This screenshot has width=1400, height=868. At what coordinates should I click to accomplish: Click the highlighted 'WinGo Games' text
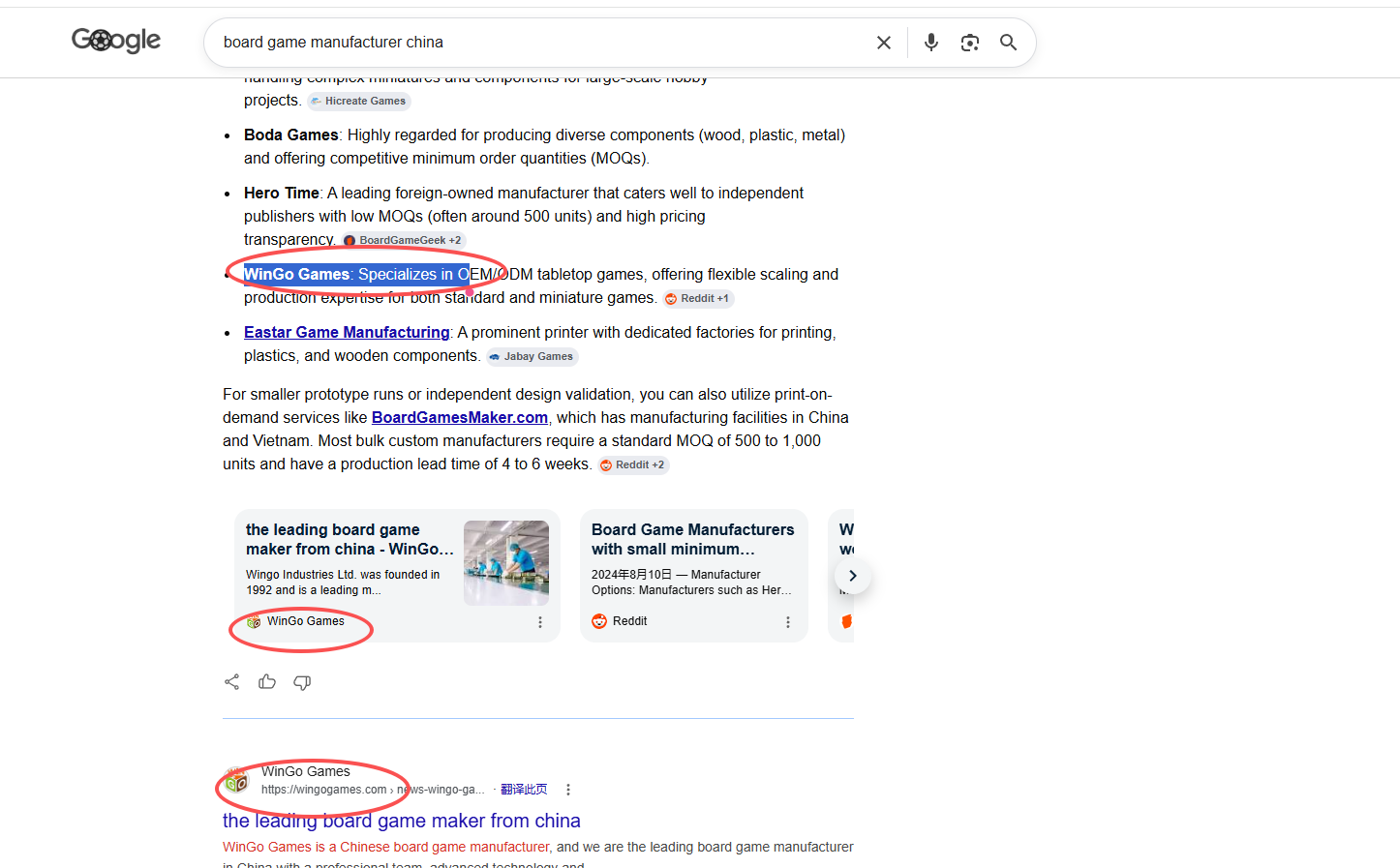[296, 274]
